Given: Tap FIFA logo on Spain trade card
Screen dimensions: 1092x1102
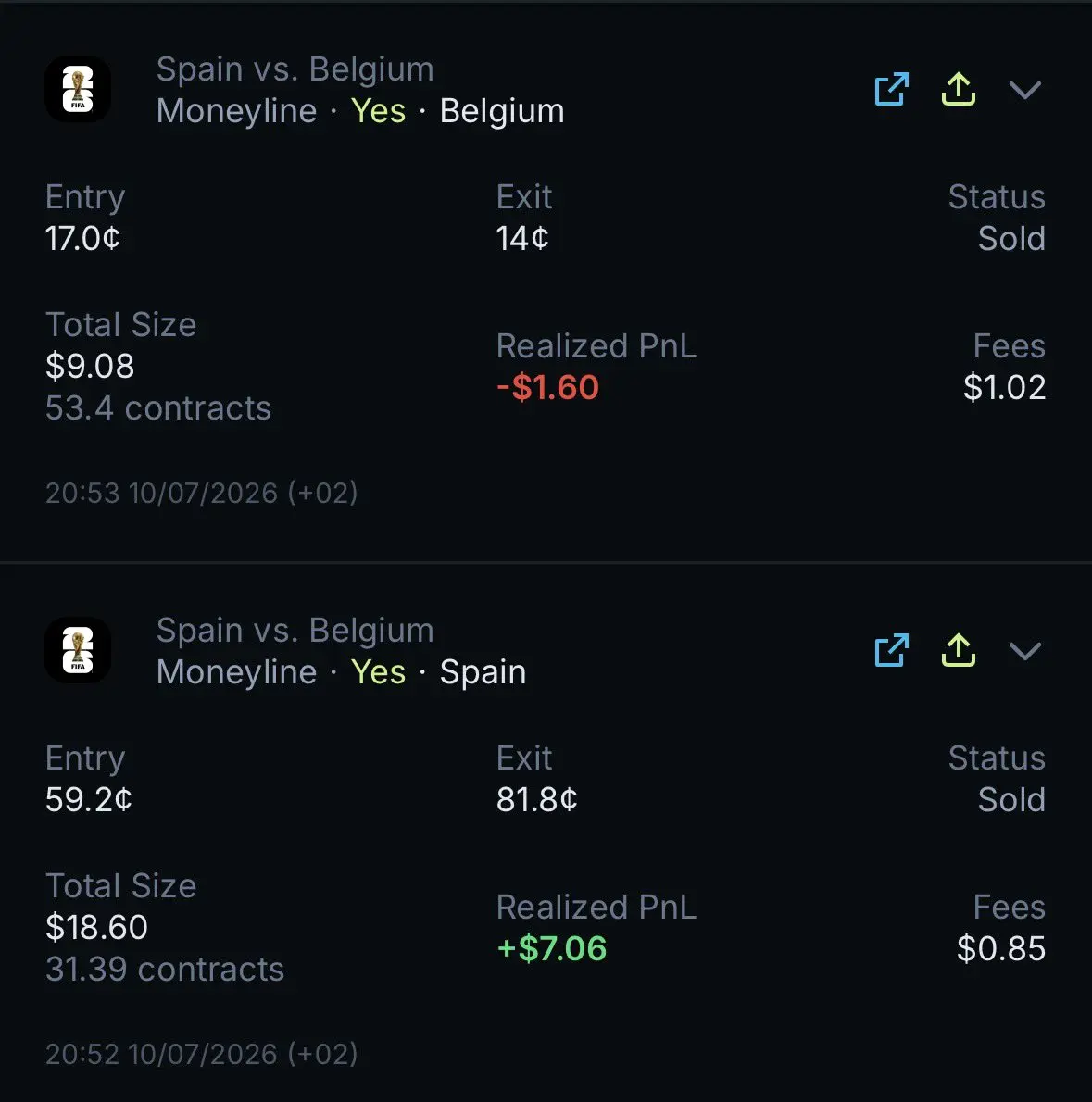Looking at the screenshot, I should point(78,650).
